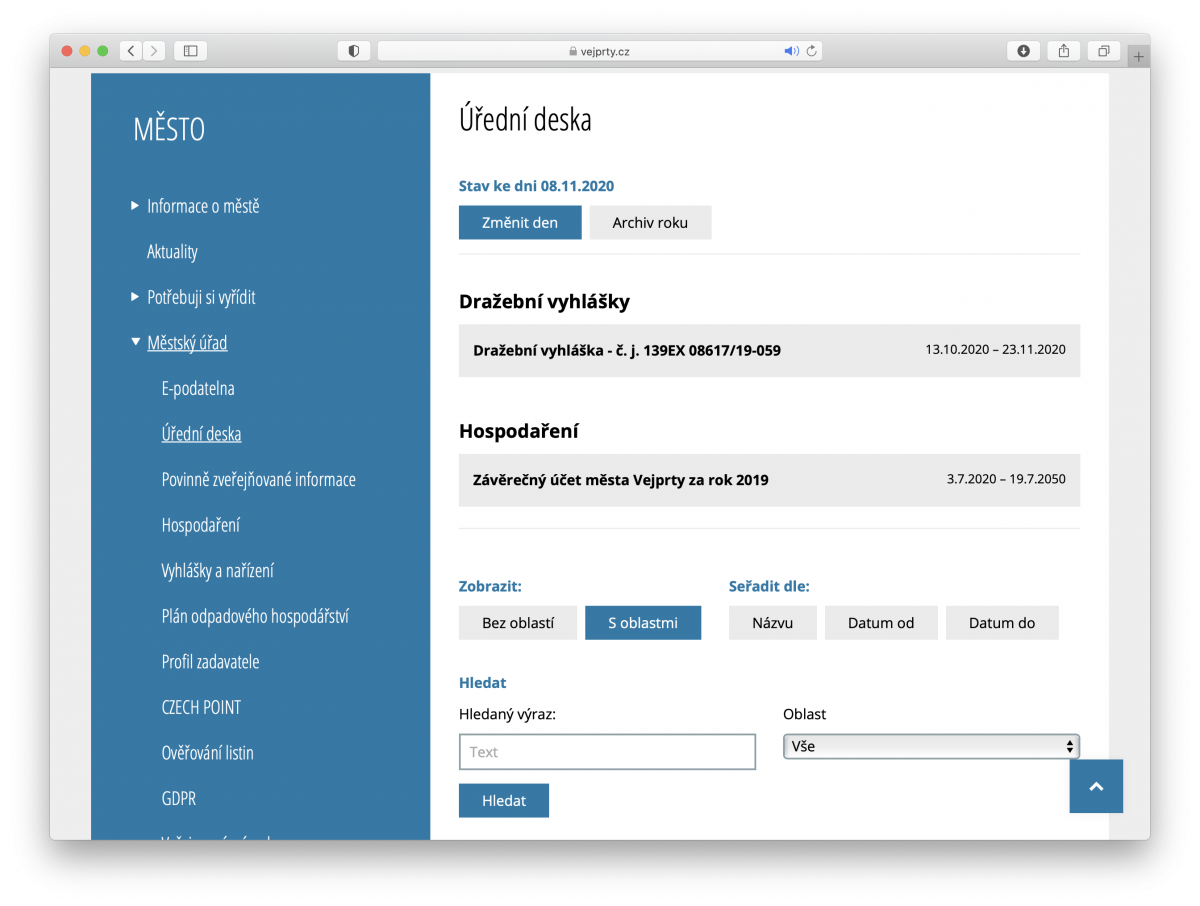Collapse the "Městský úřad" sidebar section

136,343
